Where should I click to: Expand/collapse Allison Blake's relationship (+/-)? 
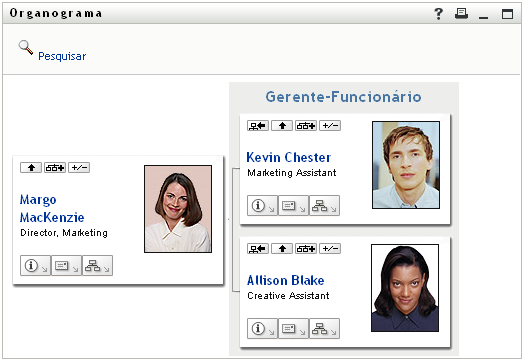330,249
